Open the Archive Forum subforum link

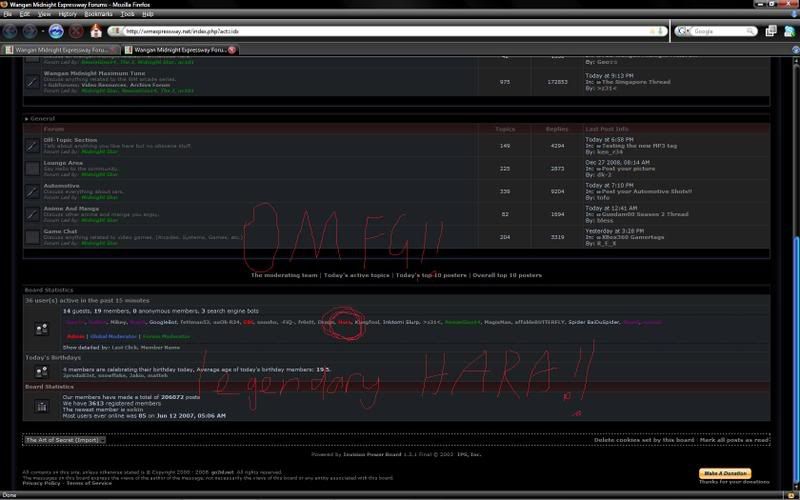coord(149,85)
